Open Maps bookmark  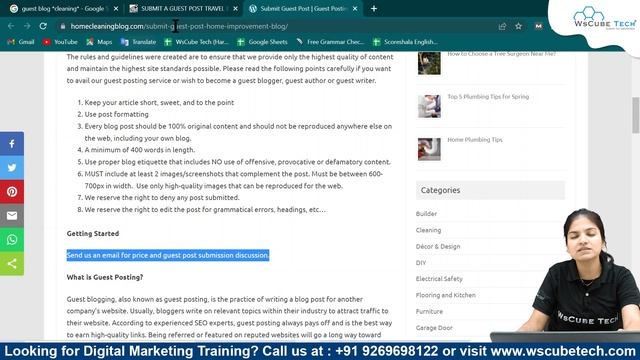point(99,42)
